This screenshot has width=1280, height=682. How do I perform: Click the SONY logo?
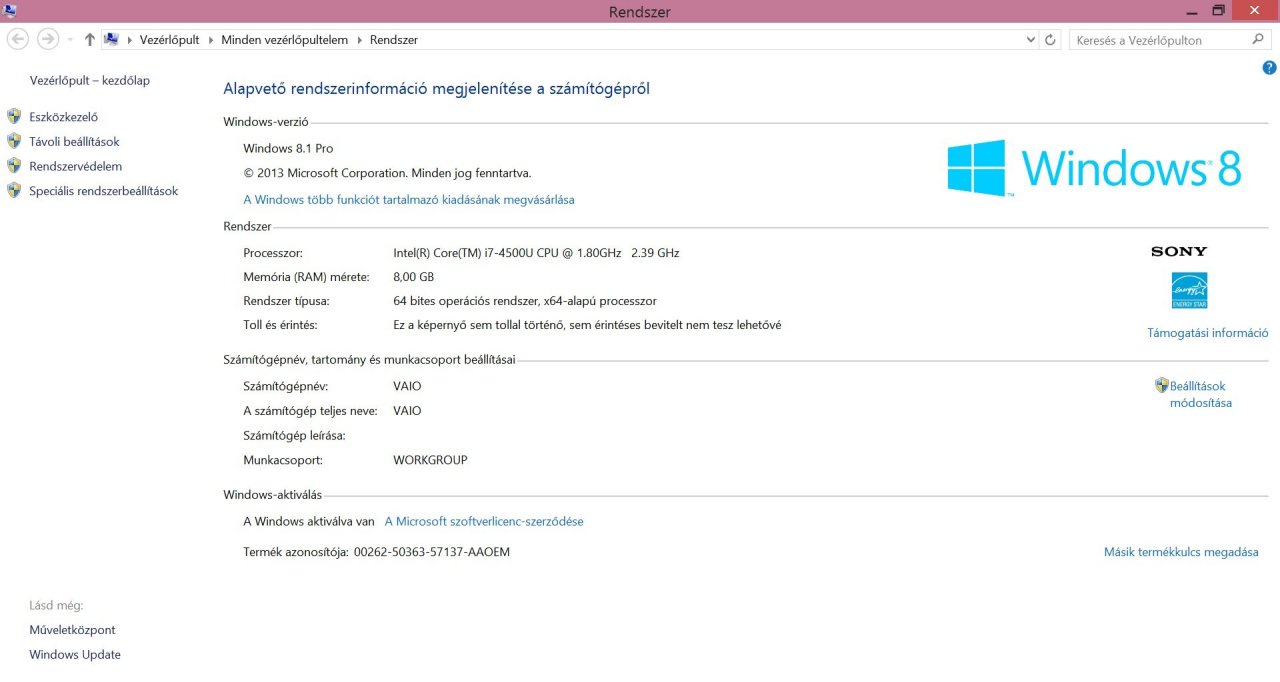(1179, 252)
